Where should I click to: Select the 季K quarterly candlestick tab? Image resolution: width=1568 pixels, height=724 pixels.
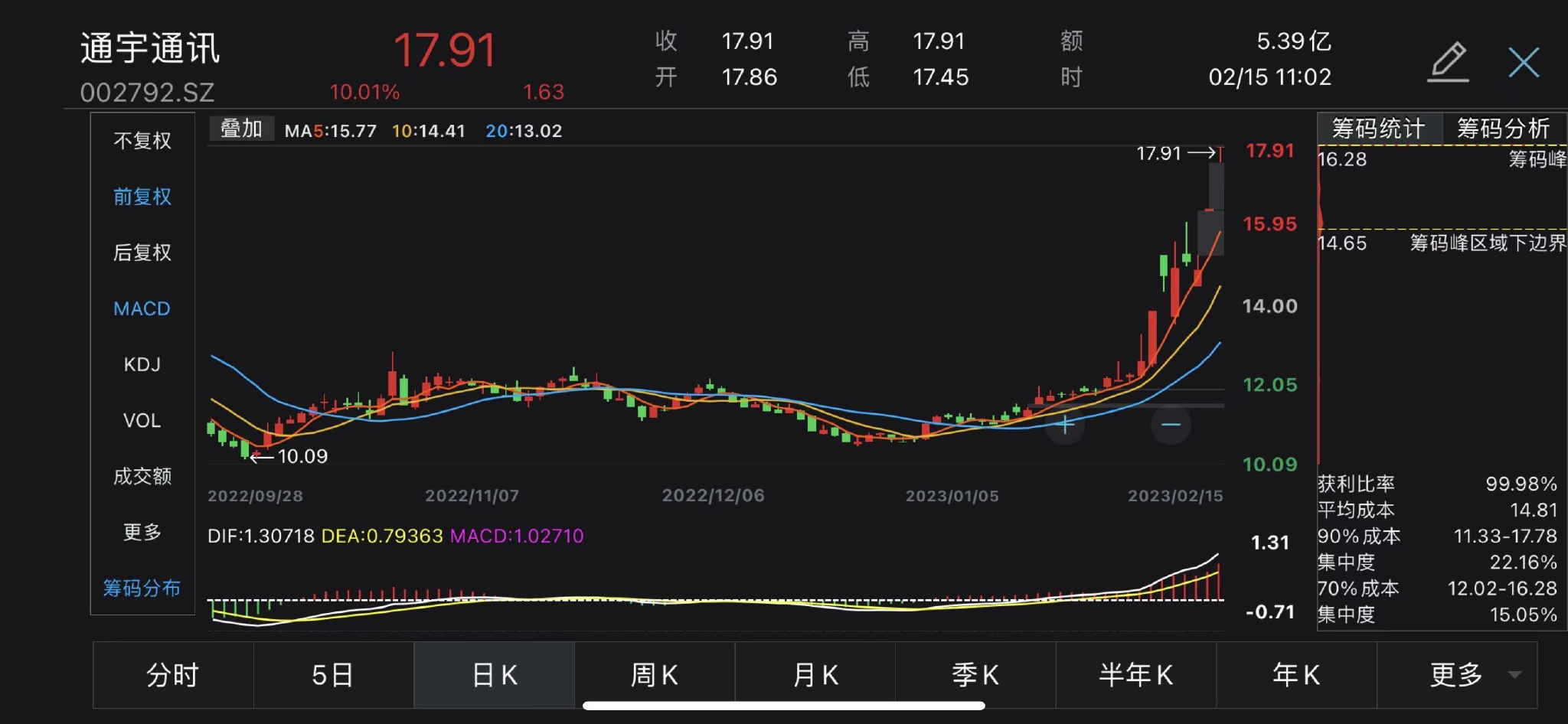975,675
